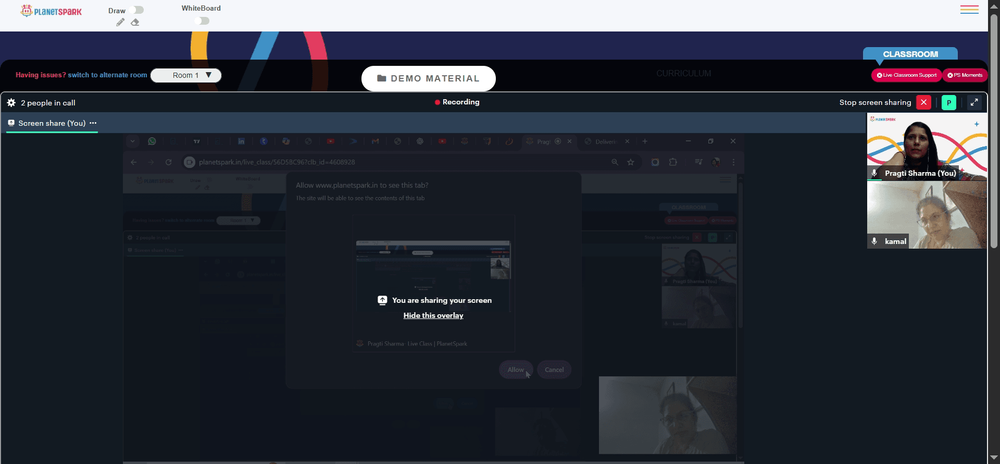
Task: Open call settings gear icon
Action: pos(11,103)
